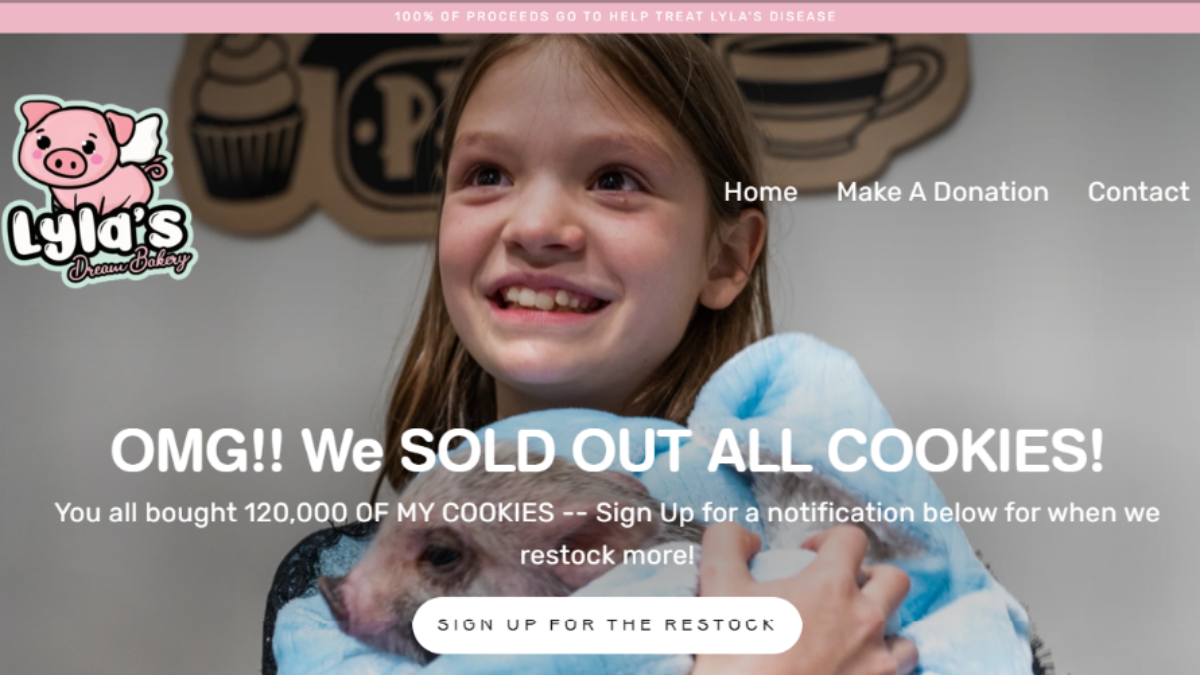1200x675 pixels.
Task: Click the word "COOKIES!" in the headline
Action: tap(966, 451)
